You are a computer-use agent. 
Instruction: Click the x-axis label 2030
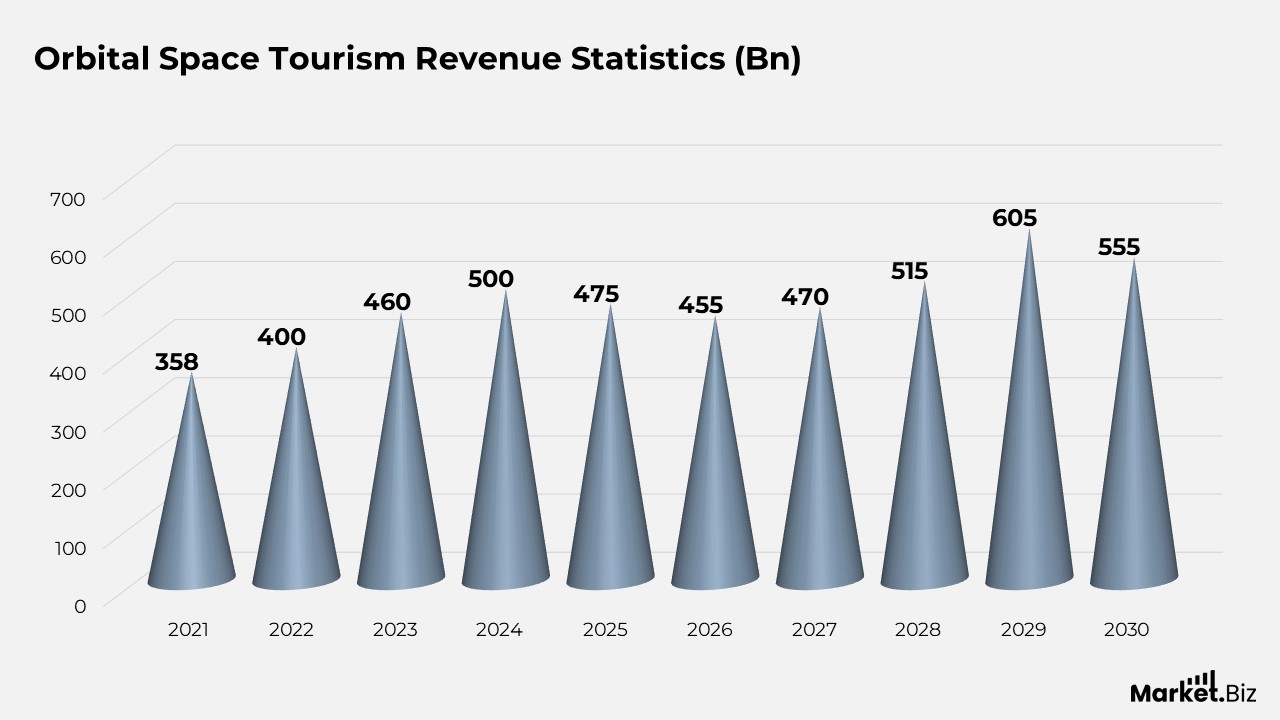pyautogui.click(x=1126, y=630)
